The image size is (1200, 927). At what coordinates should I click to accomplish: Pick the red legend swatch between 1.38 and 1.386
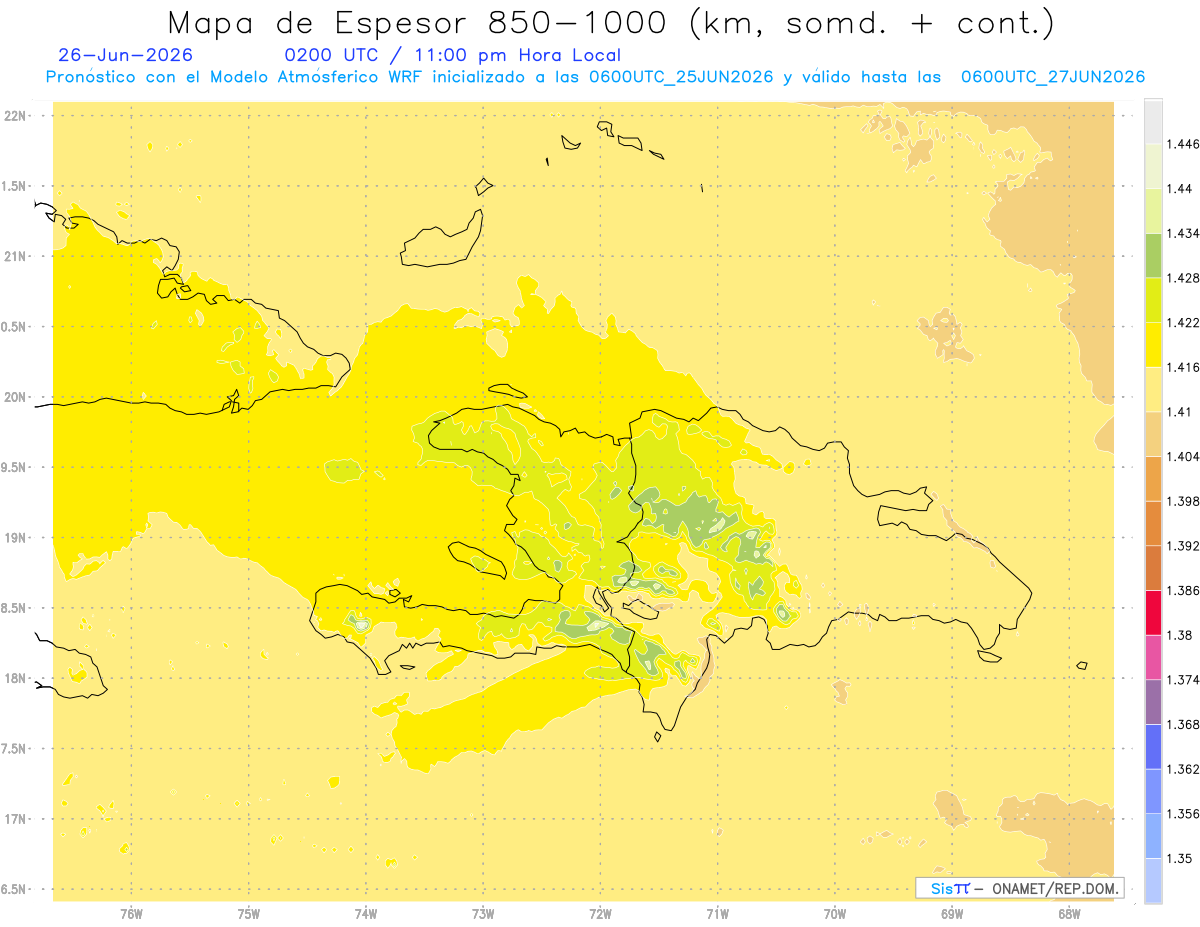click(x=1153, y=612)
